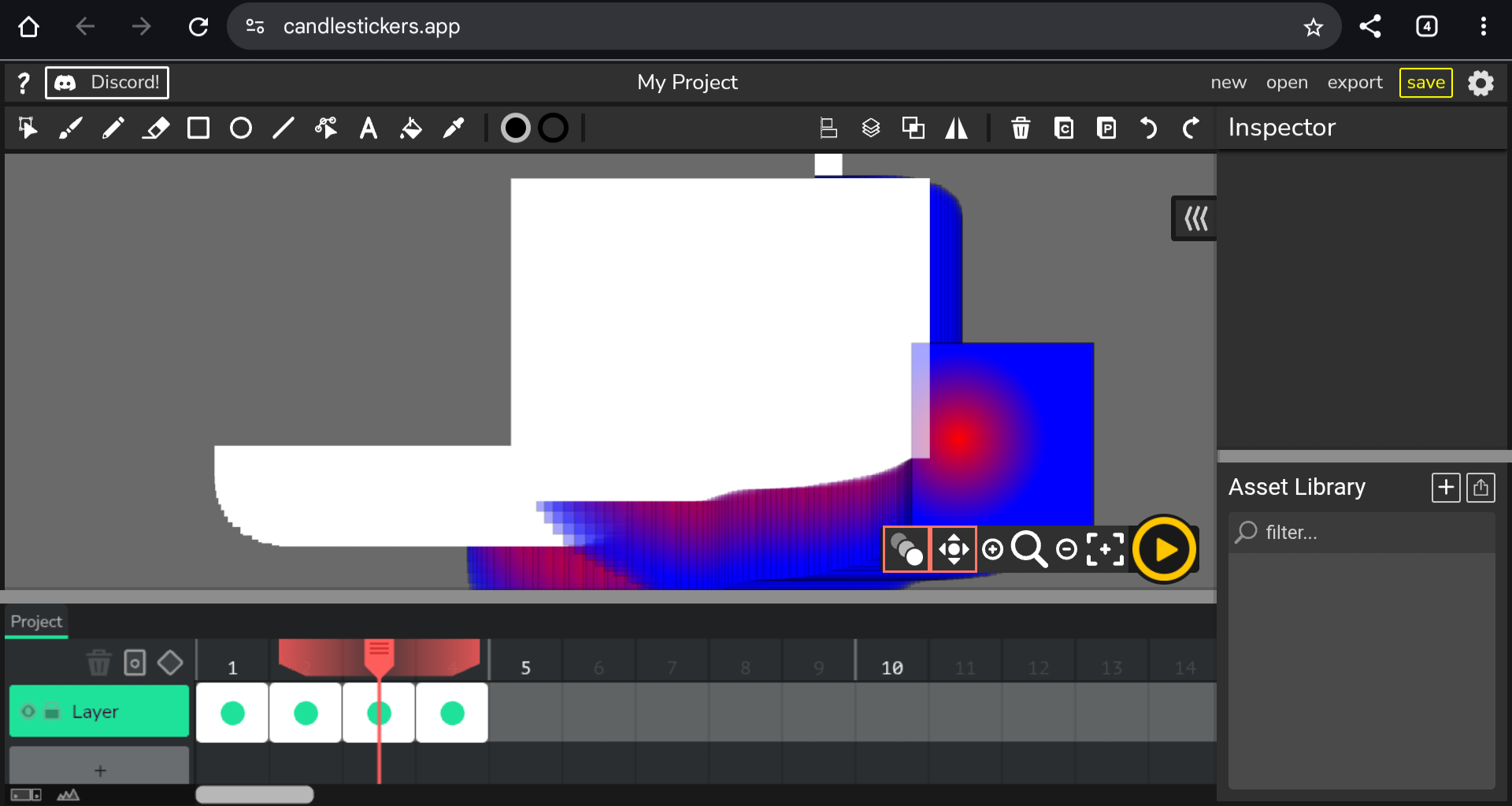Add a new asset to the Asset Library
This screenshot has height=806, width=1512.
[1445, 488]
